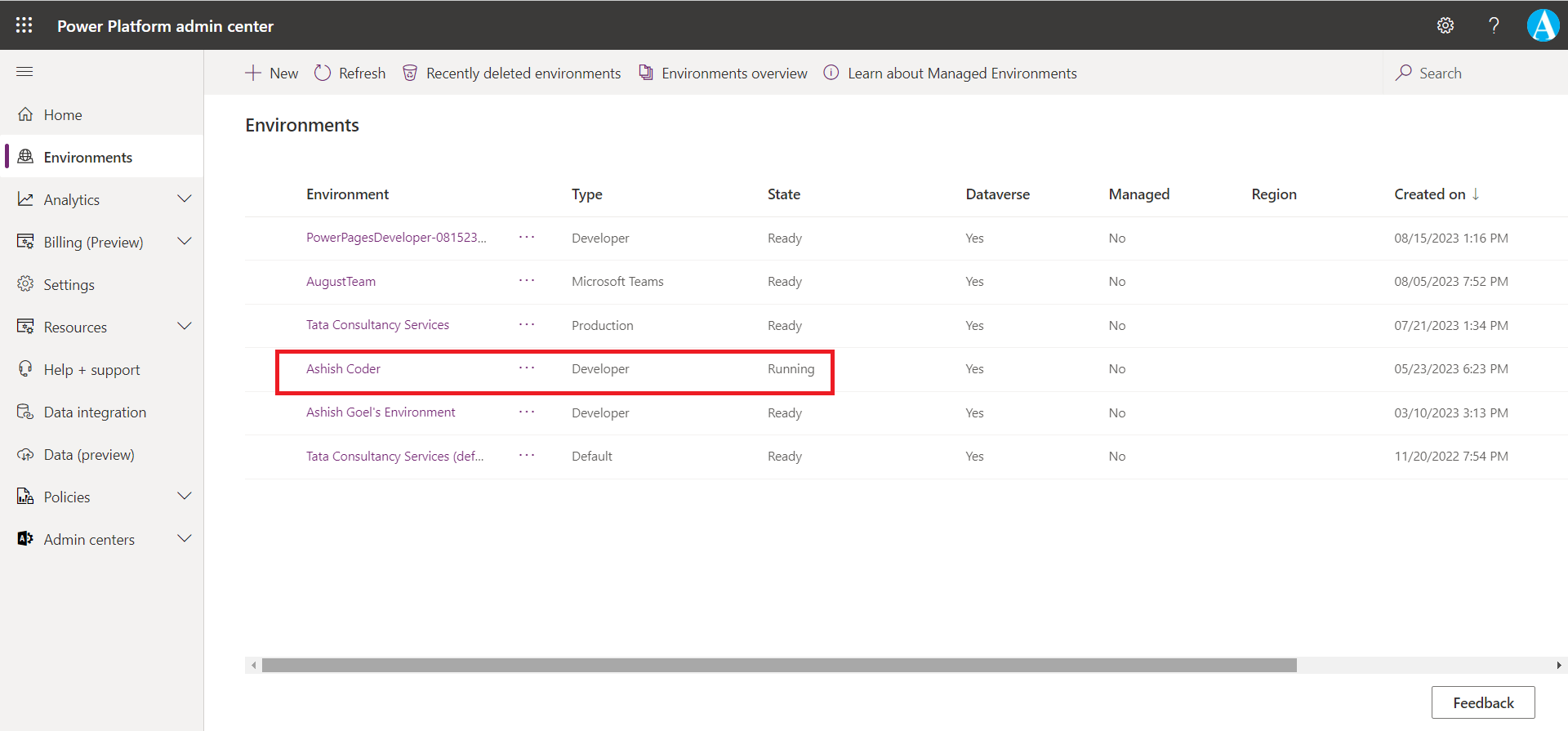Click the Feedback button

tap(1482, 702)
